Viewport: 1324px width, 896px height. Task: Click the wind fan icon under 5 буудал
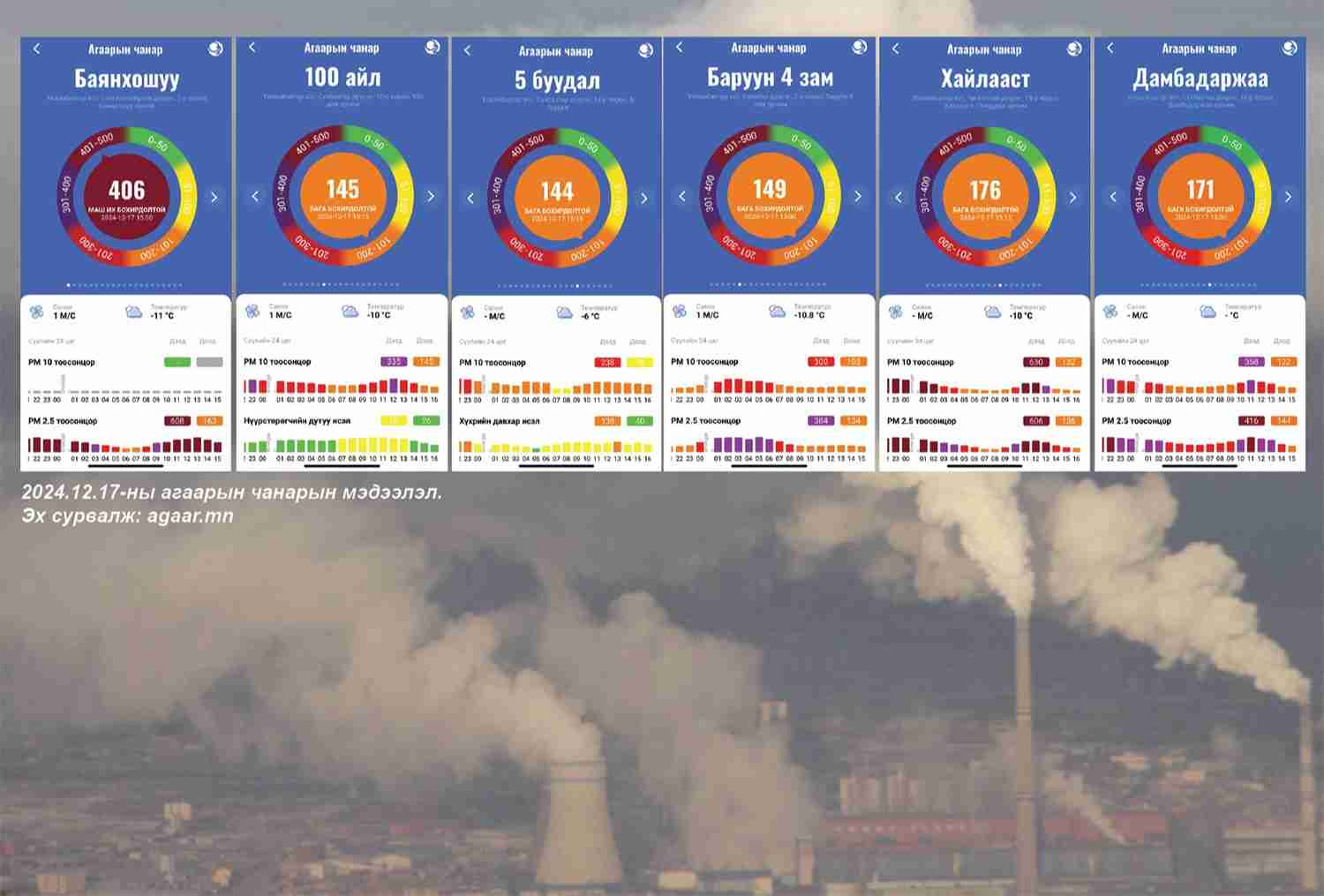(467, 312)
